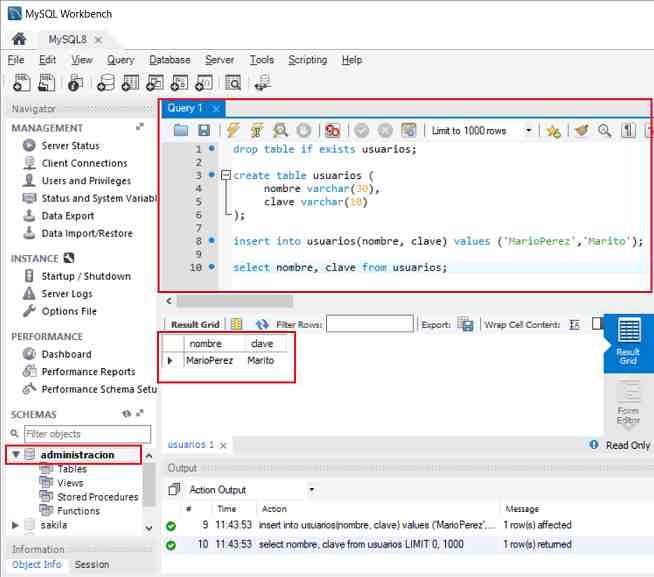
Task: Execute the query with the lightning bolt icon
Action: coord(233,131)
